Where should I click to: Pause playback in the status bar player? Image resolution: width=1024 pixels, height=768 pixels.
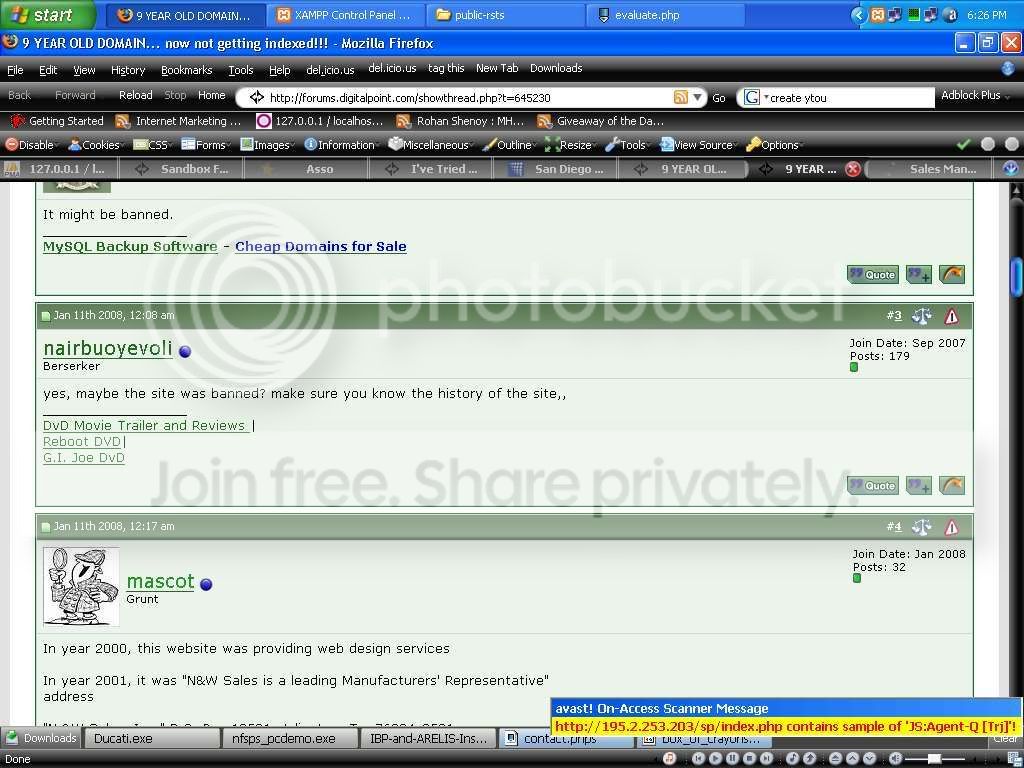click(x=732, y=758)
